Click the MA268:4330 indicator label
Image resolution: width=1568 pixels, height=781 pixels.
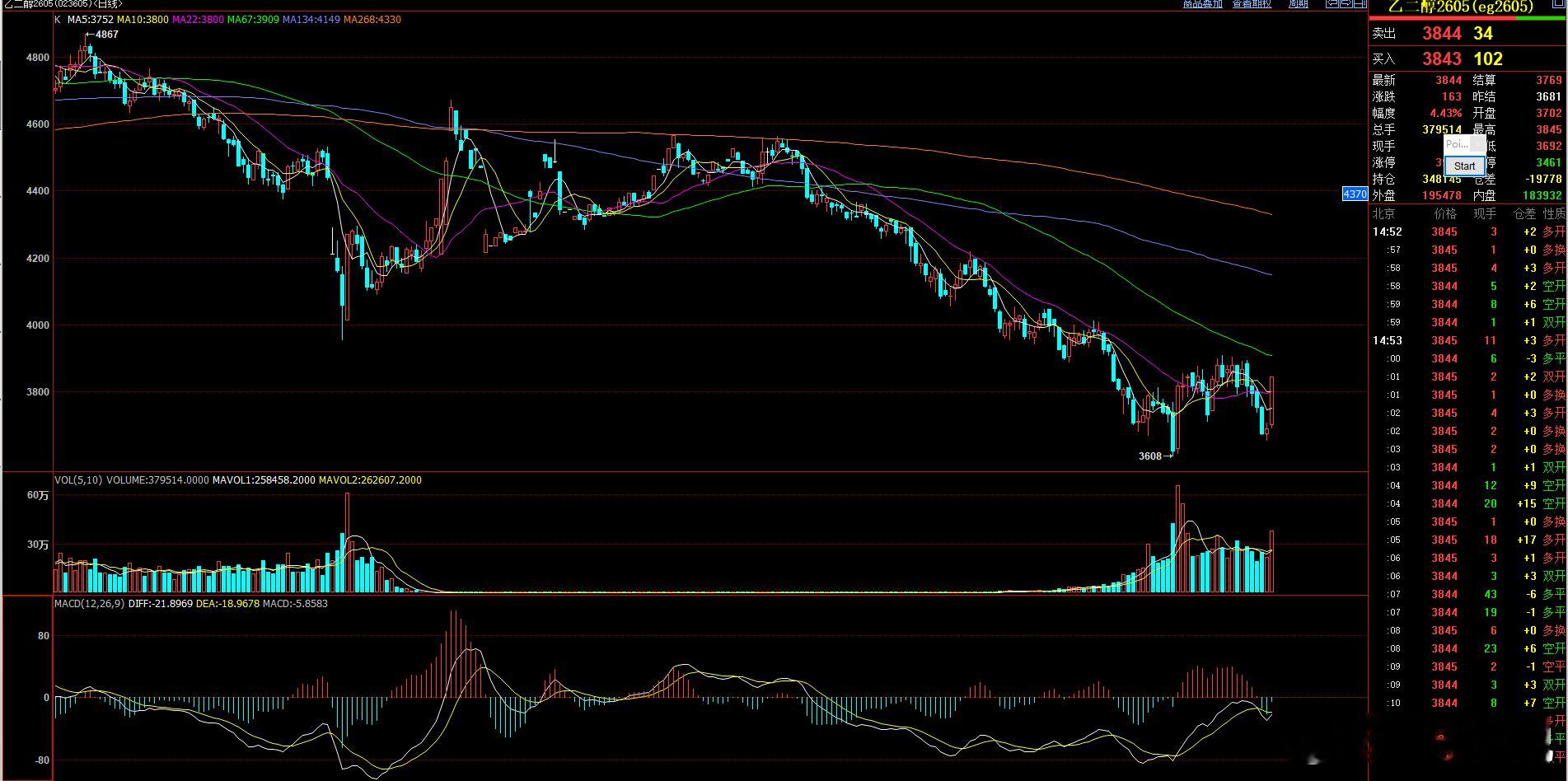click(372, 19)
